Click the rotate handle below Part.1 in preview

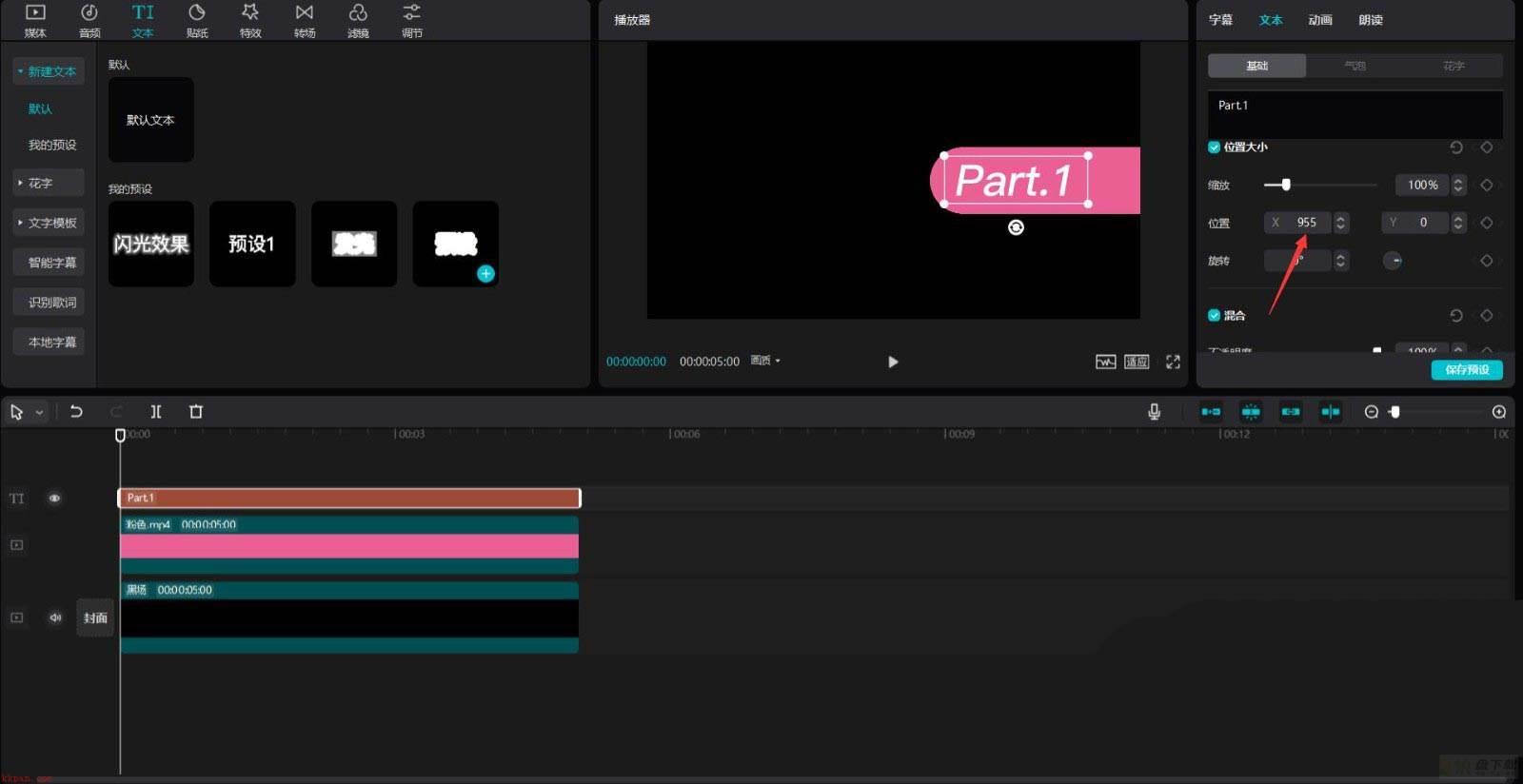point(1016,227)
